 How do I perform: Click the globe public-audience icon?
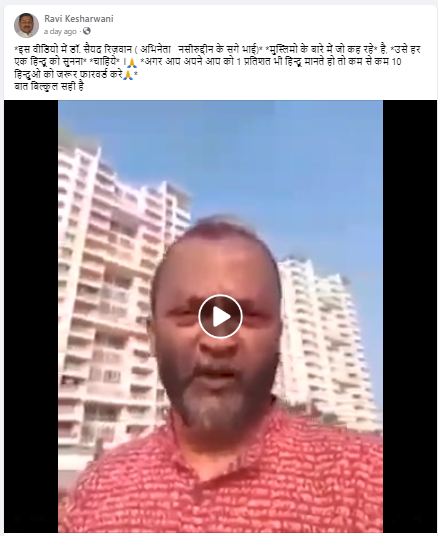[x=87, y=31]
